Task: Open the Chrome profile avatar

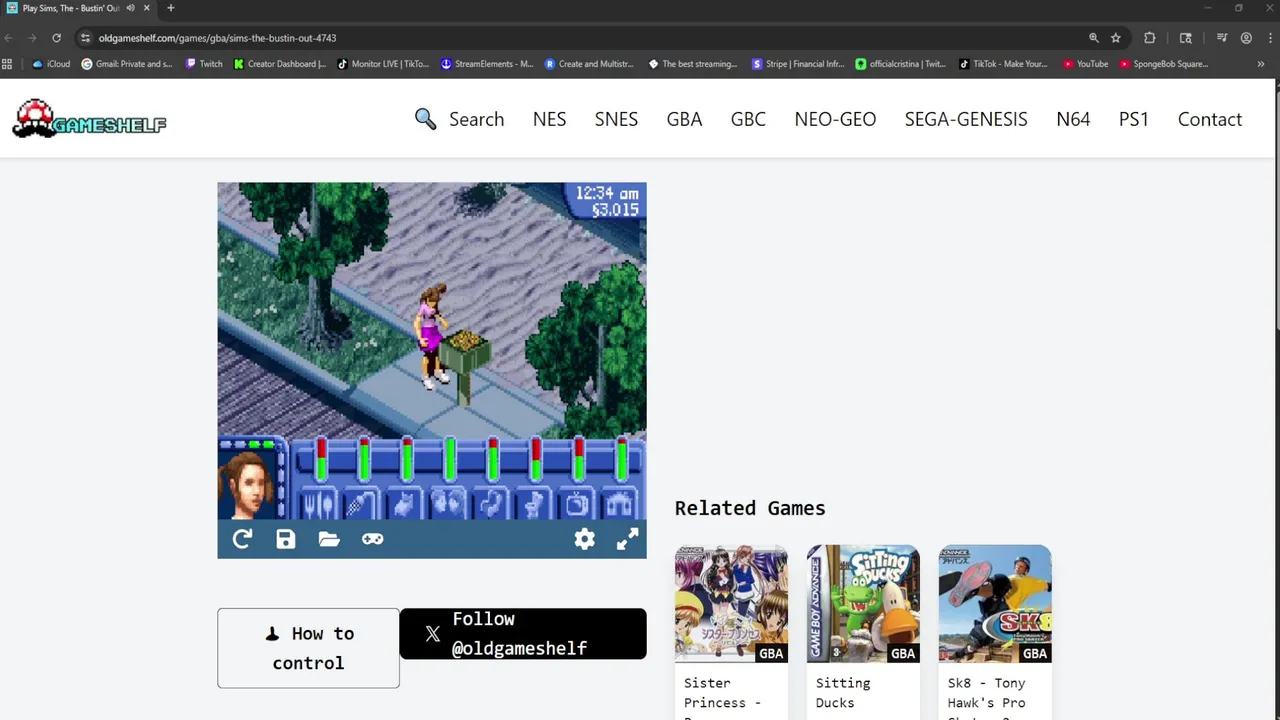Action: (x=1246, y=38)
